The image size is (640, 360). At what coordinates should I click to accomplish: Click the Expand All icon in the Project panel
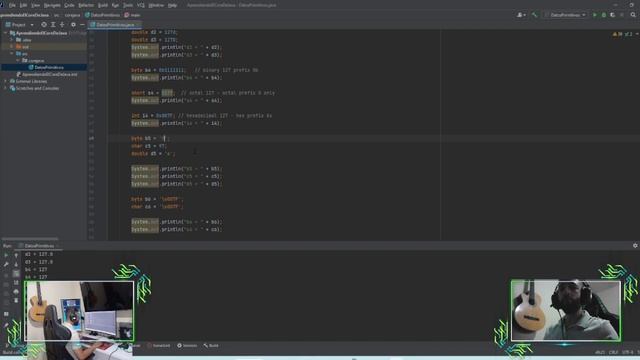pyautogui.click(x=53, y=24)
